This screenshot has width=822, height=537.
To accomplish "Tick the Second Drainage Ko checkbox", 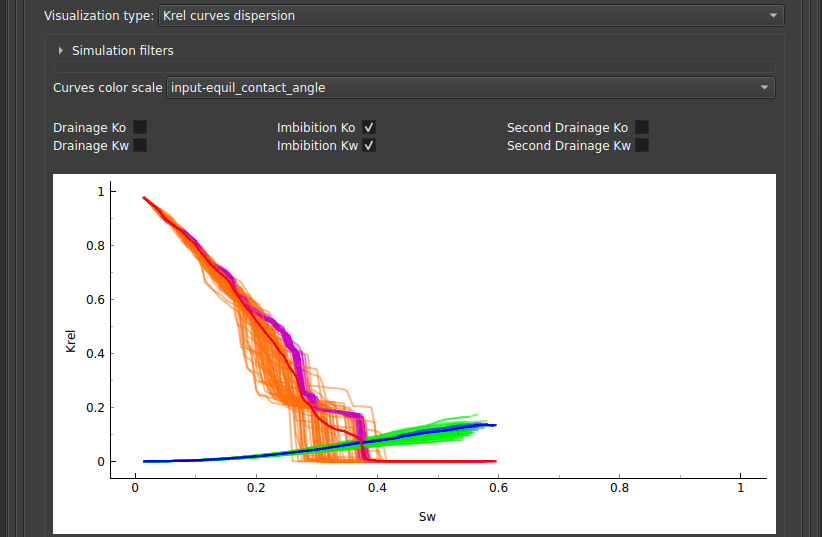I will point(642,128).
